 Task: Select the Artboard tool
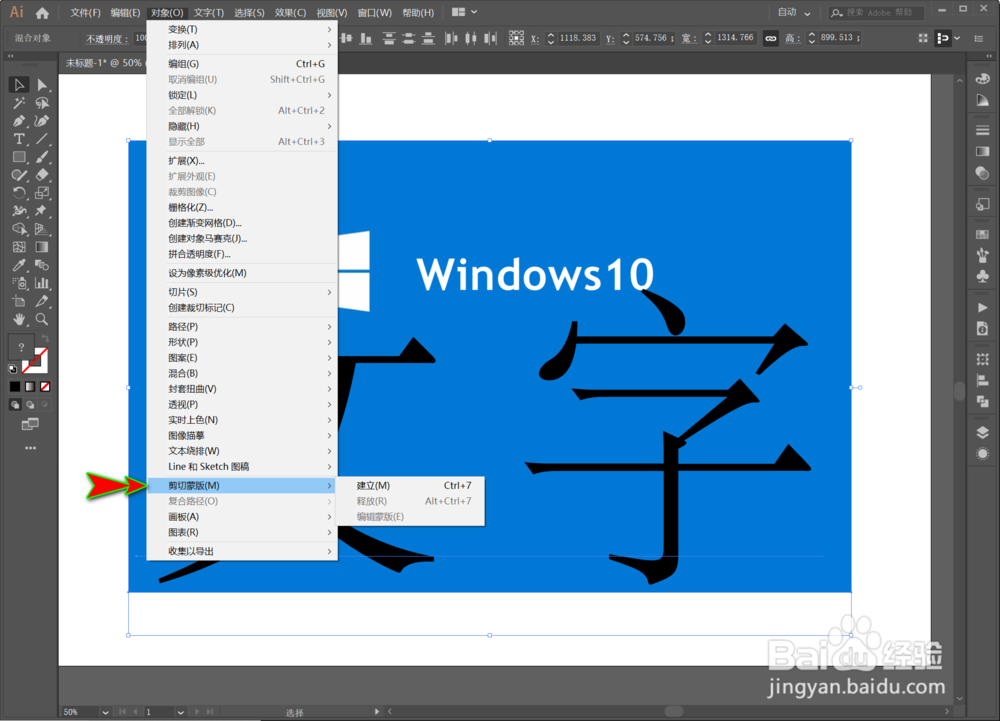coord(19,301)
